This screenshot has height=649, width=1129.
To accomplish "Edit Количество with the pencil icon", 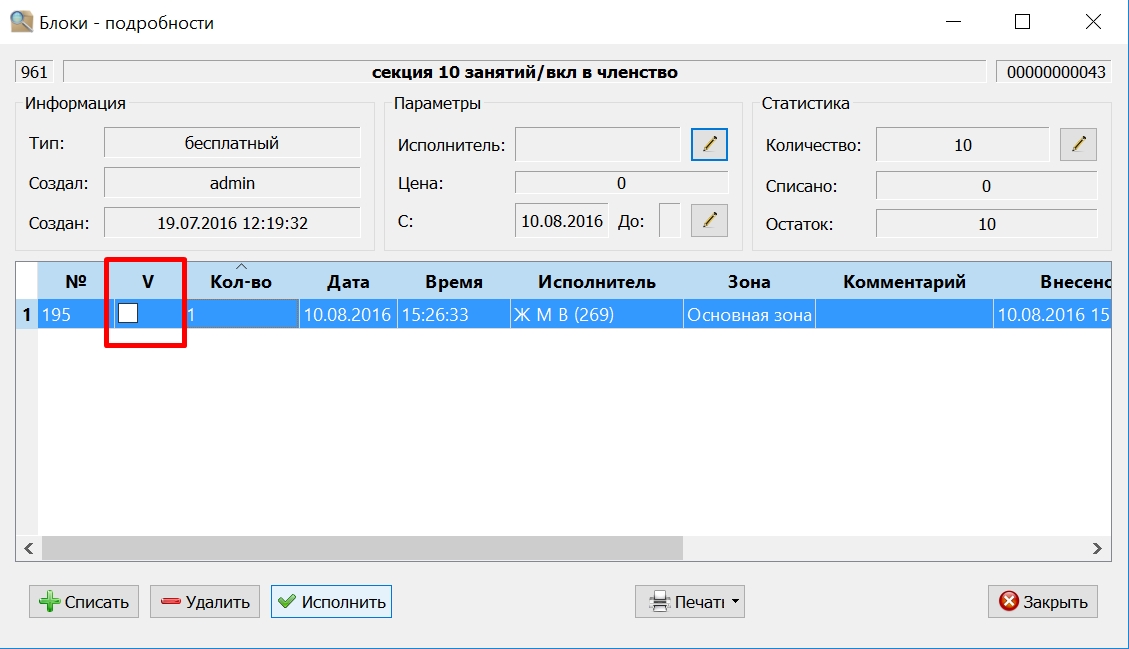I will pyautogui.click(x=1078, y=145).
